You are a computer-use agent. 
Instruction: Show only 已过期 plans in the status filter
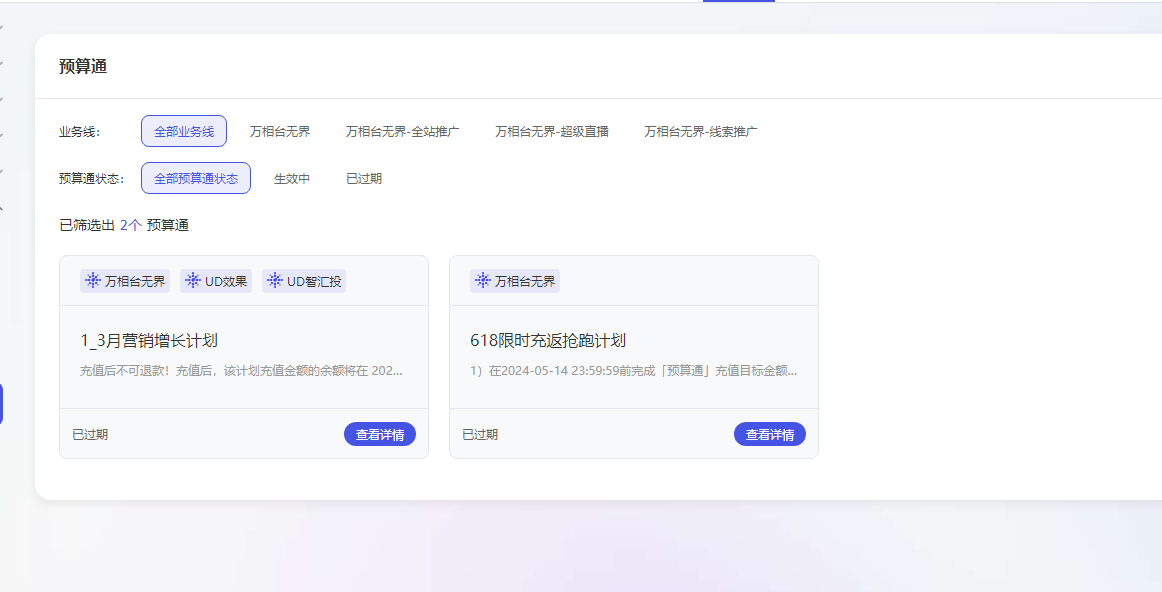[364, 178]
